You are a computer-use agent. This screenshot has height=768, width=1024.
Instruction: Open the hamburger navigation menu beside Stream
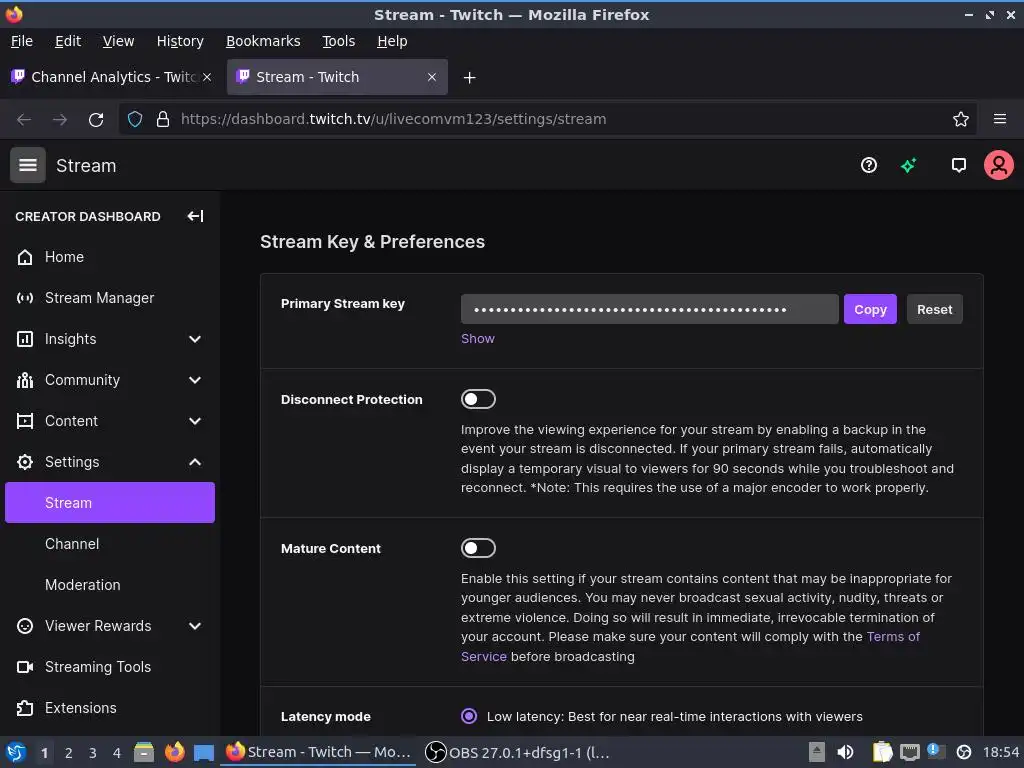(x=27, y=165)
